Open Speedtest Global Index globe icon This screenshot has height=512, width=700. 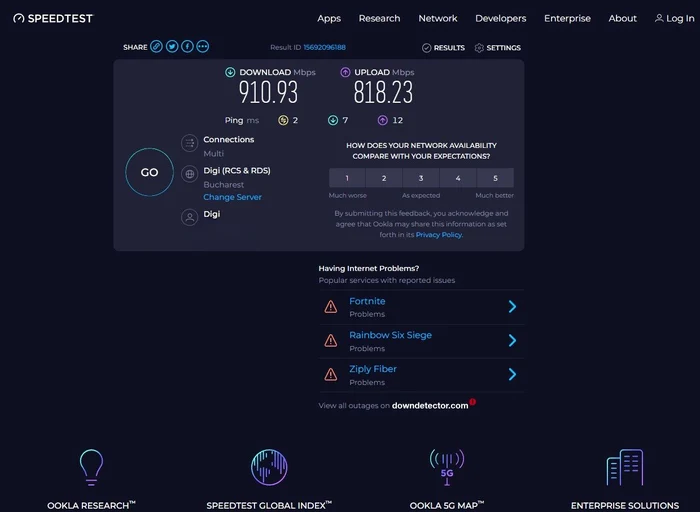tap(269, 467)
